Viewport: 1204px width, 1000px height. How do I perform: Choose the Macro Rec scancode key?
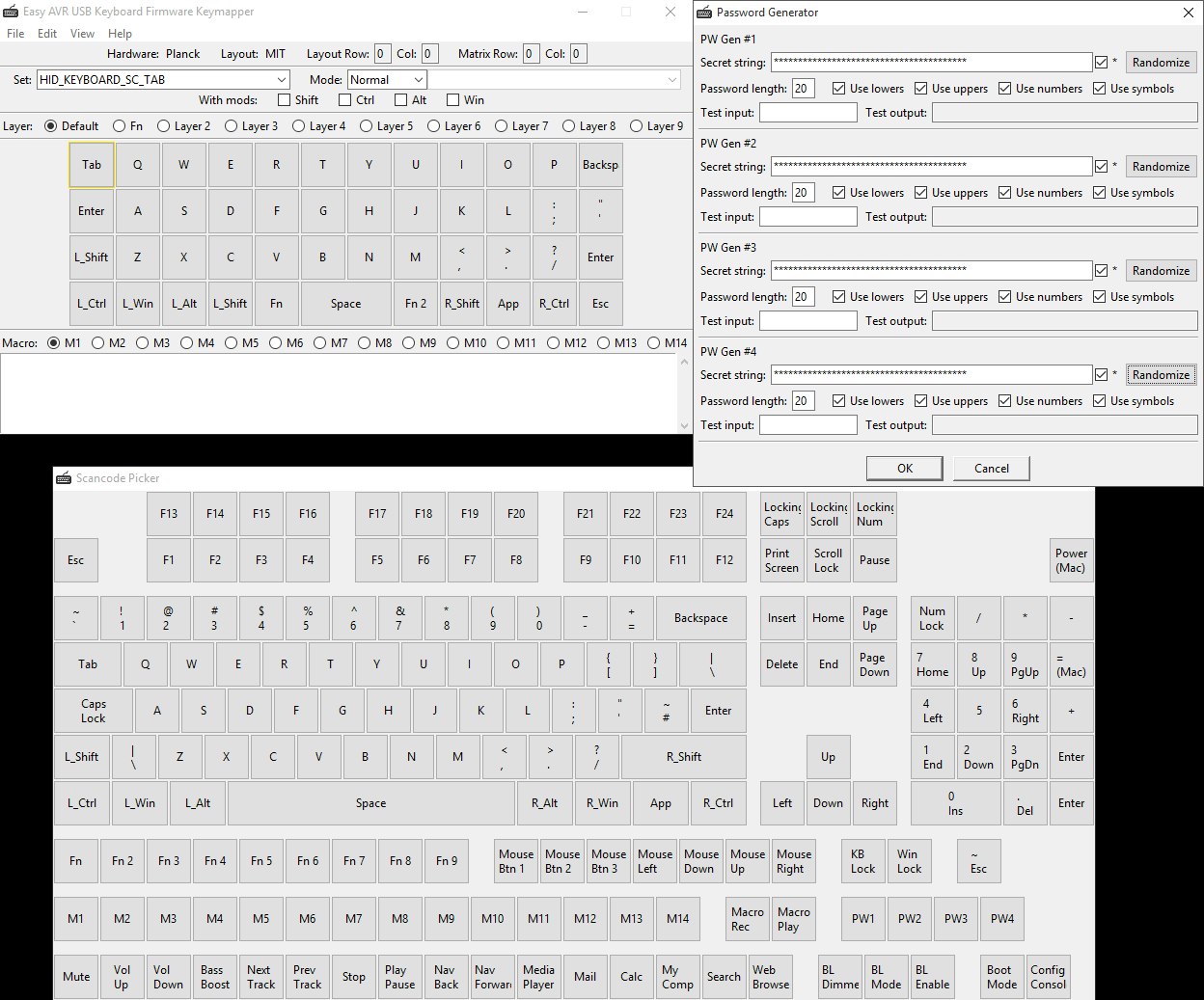747,919
